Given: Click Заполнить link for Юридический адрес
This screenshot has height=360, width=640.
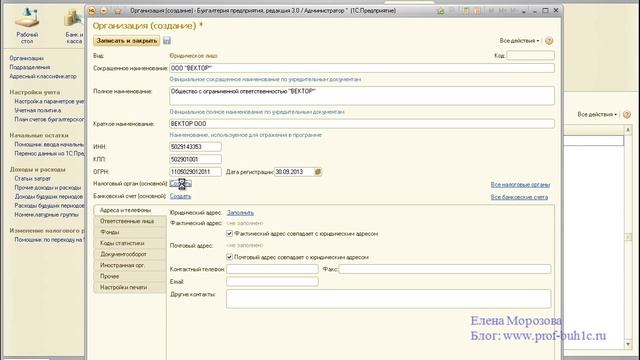Looking at the screenshot, I should (240, 213).
